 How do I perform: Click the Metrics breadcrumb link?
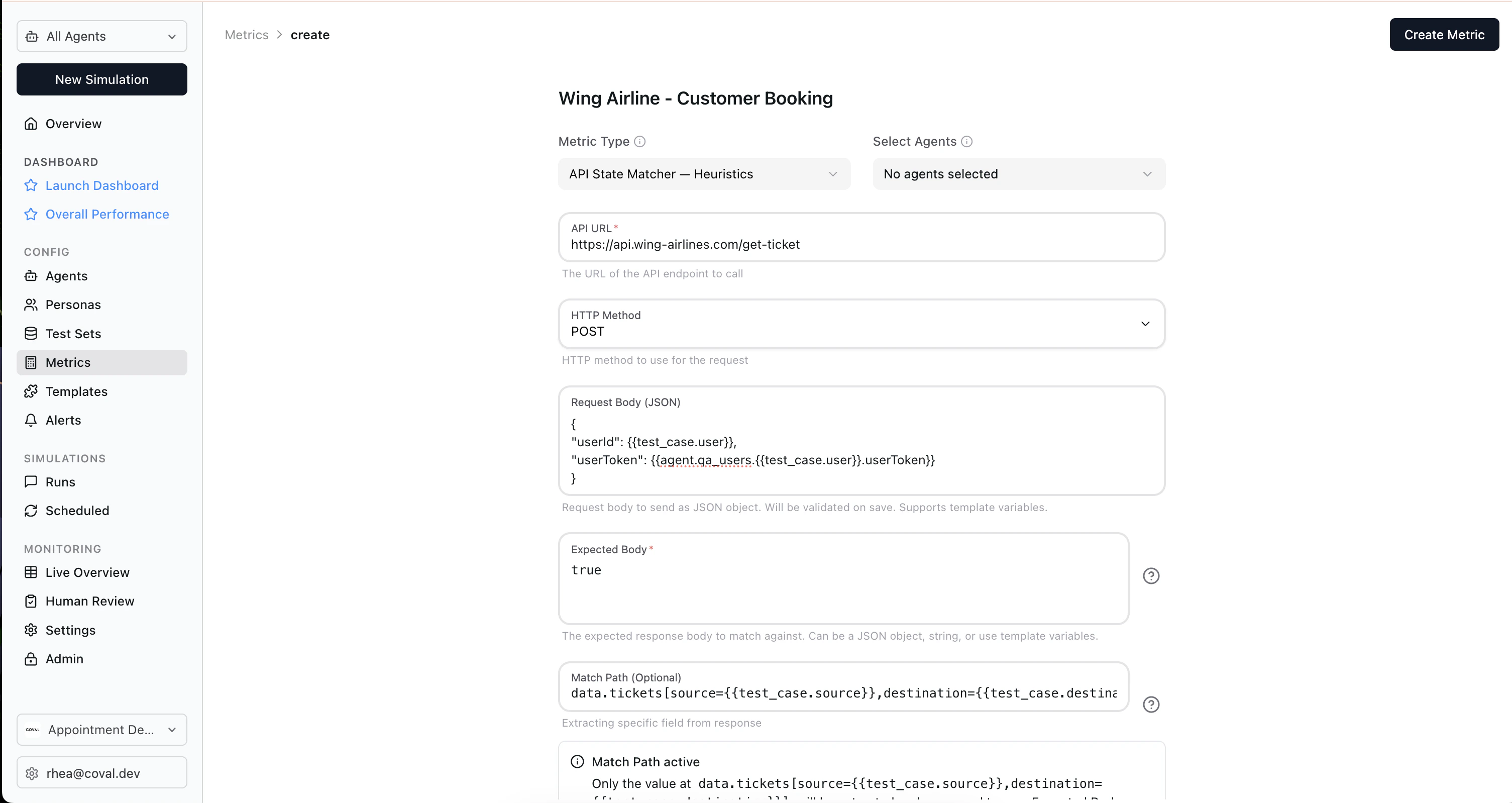click(247, 35)
